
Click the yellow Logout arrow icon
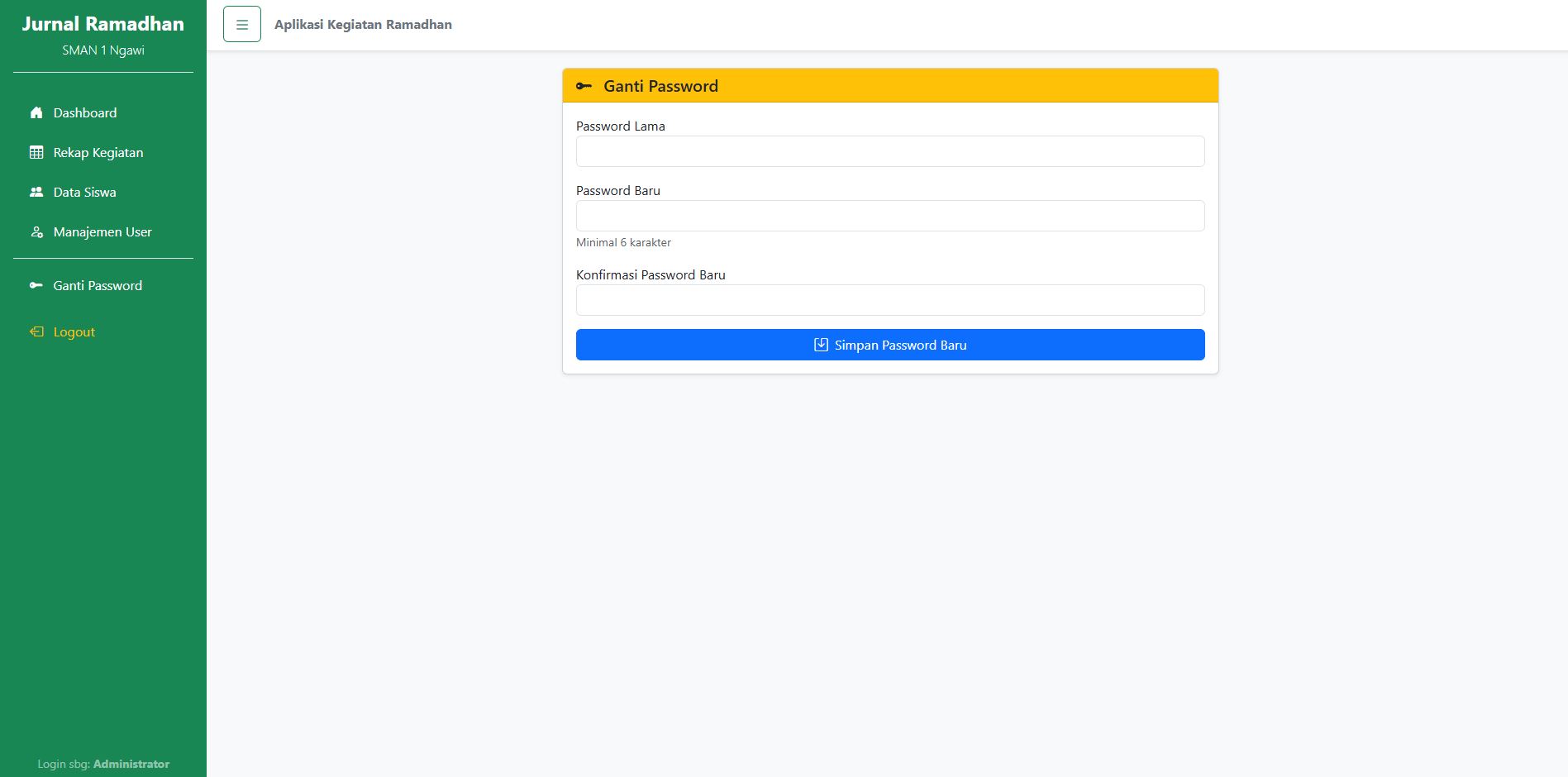(36, 331)
